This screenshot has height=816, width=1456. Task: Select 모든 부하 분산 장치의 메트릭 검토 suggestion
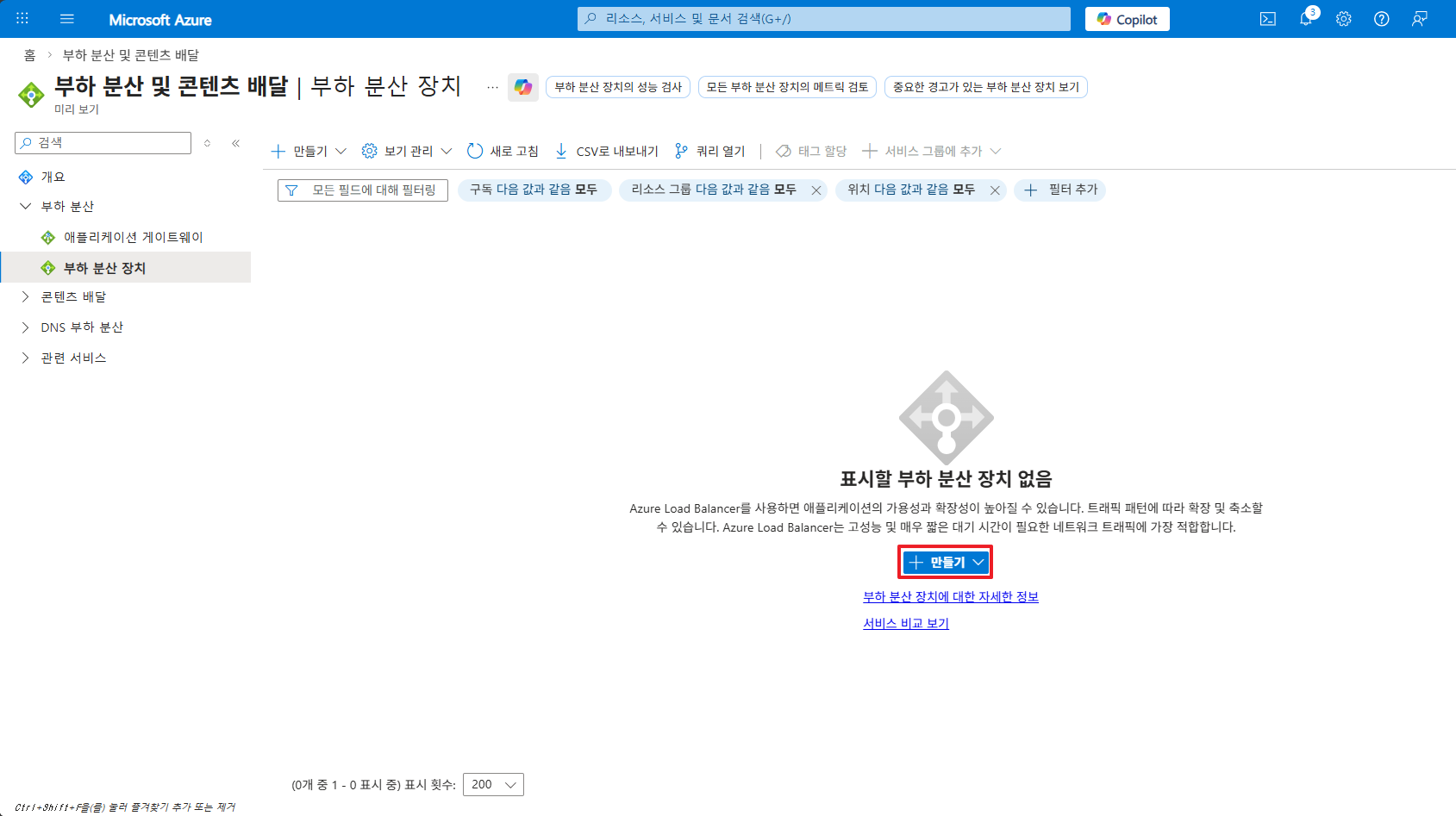tap(787, 87)
